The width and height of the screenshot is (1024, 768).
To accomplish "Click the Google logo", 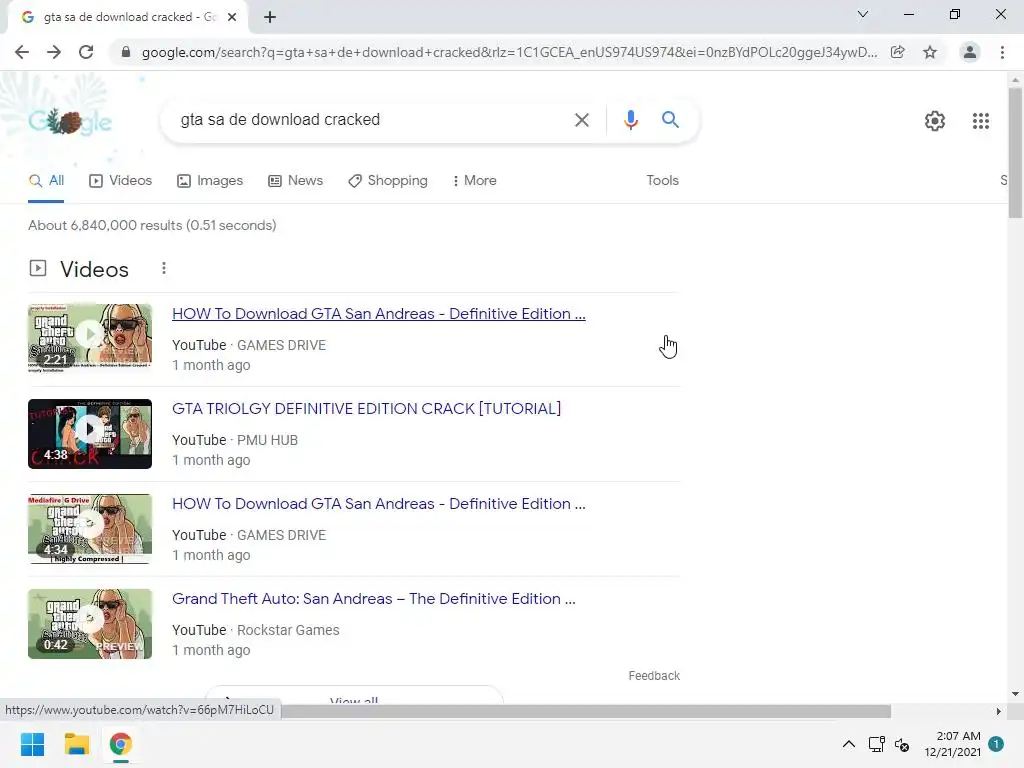I will pyautogui.click(x=70, y=121).
